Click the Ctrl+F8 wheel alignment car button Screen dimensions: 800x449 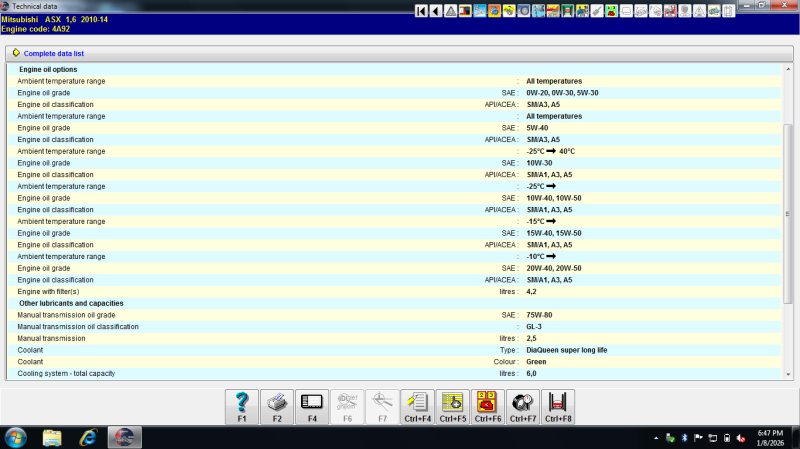click(x=558, y=407)
